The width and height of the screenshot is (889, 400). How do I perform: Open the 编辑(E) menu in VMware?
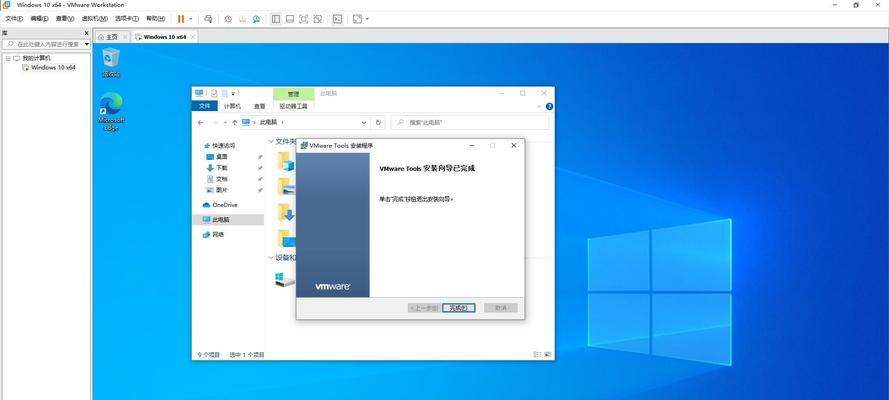(39, 19)
